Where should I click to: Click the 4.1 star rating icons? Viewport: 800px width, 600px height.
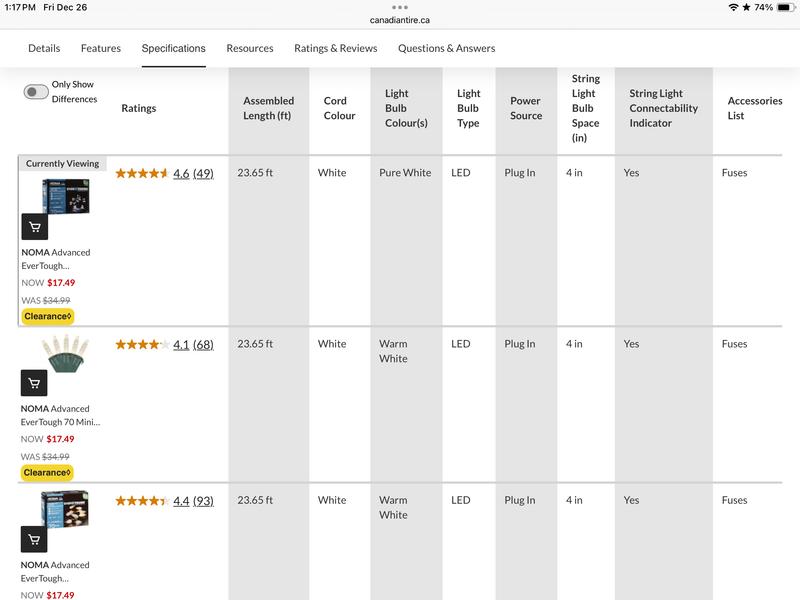tap(142, 344)
